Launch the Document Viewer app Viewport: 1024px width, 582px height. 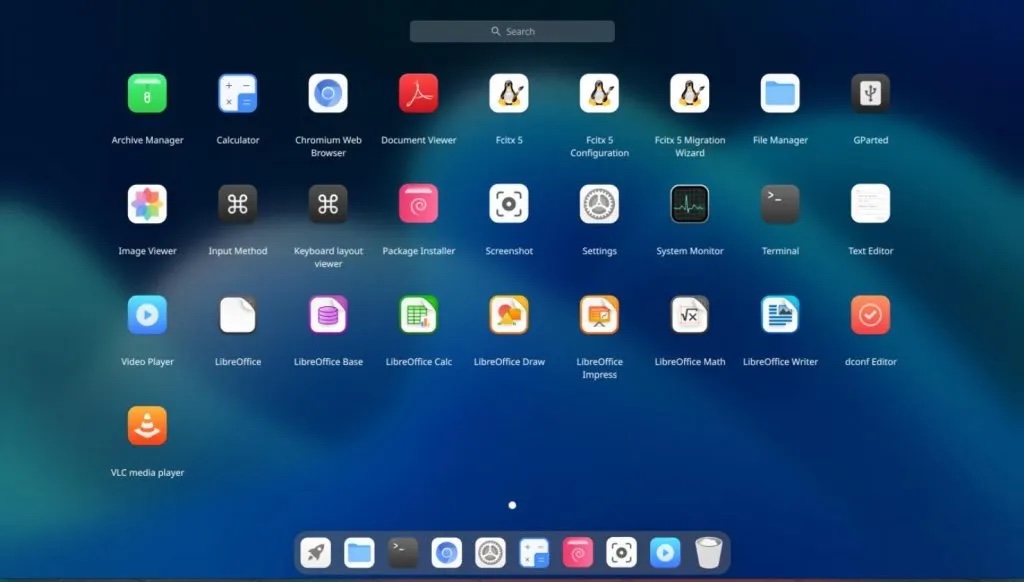coord(418,94)
